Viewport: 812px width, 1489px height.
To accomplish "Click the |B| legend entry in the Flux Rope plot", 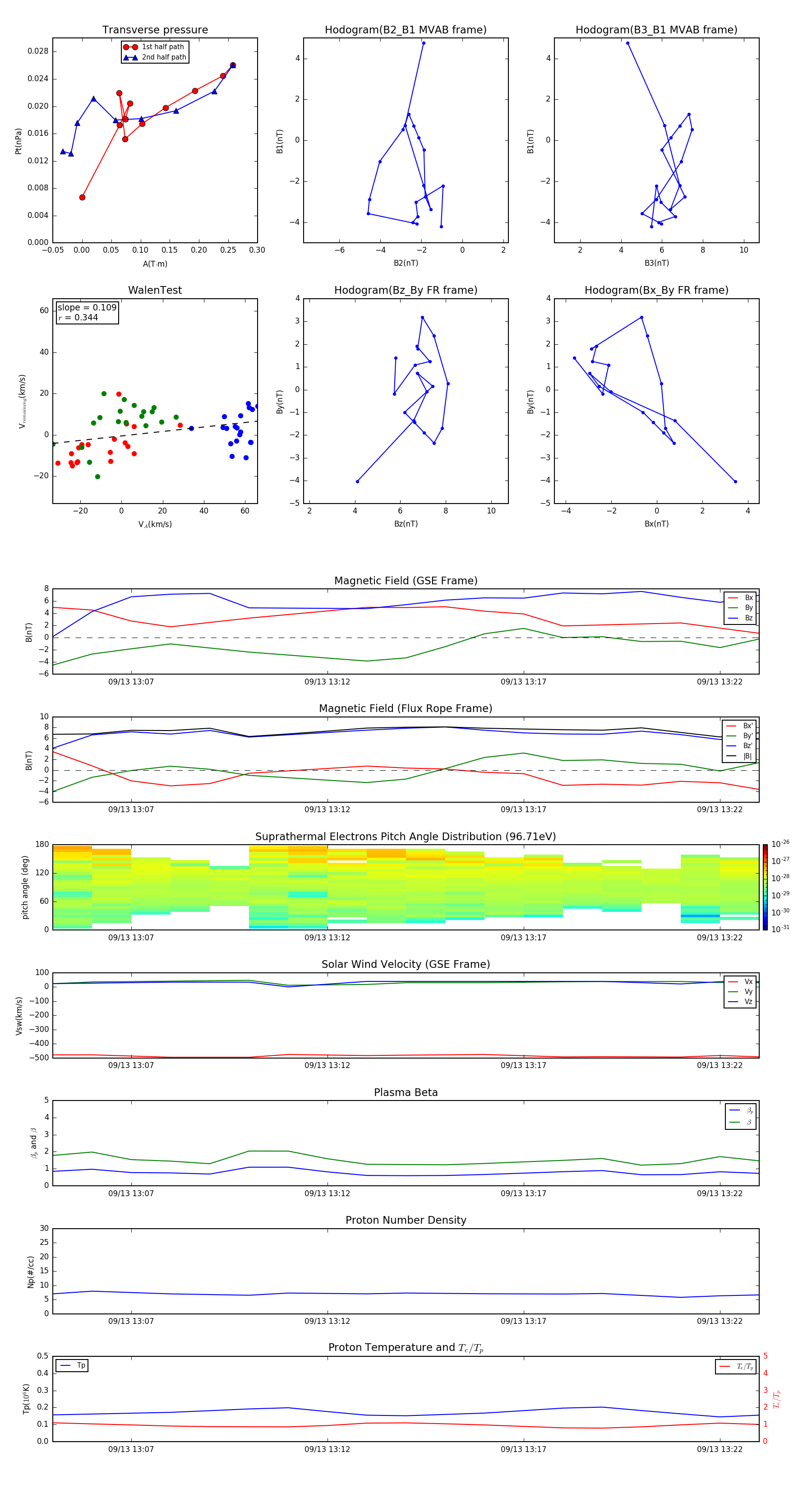I will coord(739,756).
